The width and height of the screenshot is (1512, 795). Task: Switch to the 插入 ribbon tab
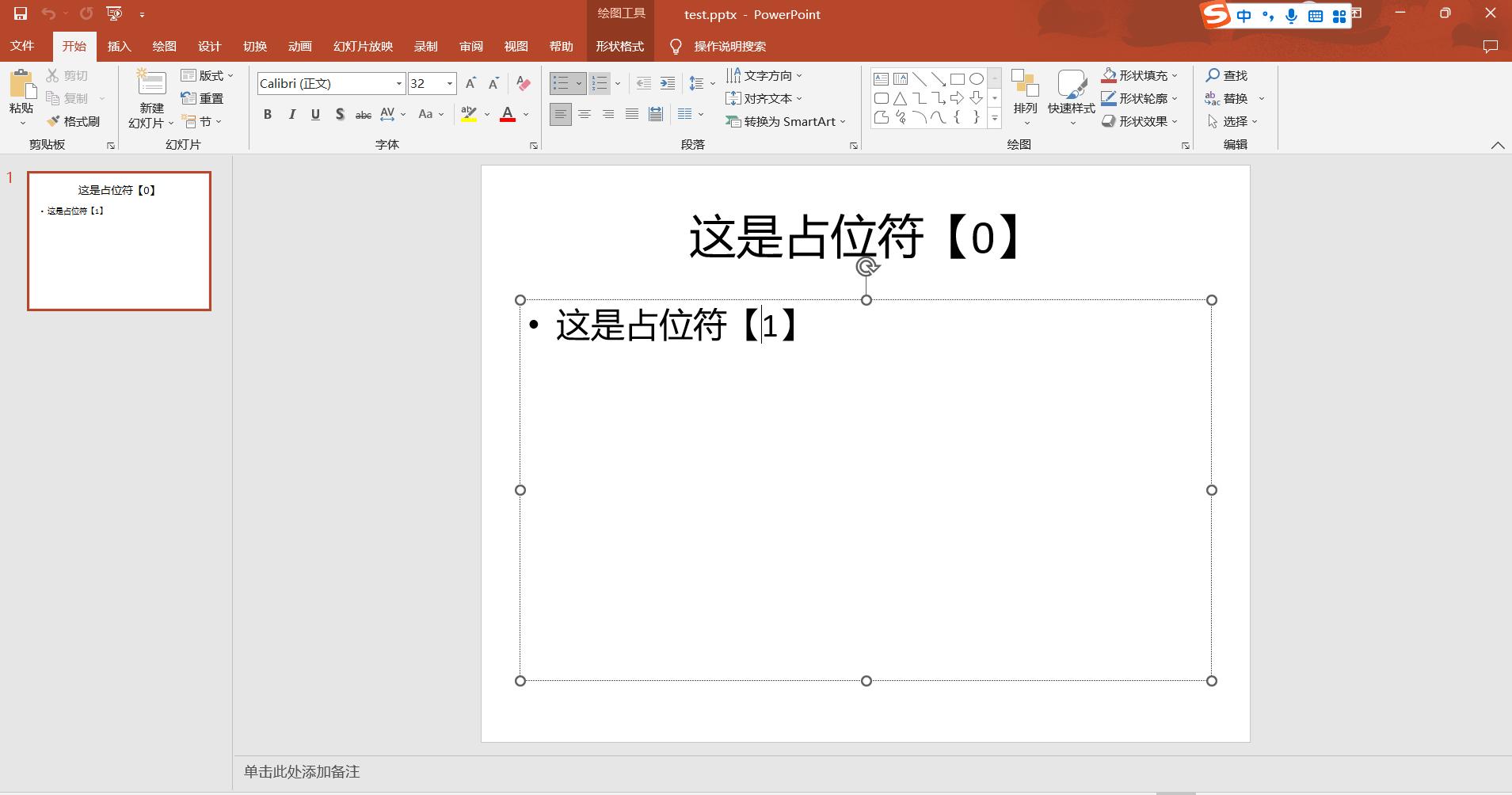point(119,46)
